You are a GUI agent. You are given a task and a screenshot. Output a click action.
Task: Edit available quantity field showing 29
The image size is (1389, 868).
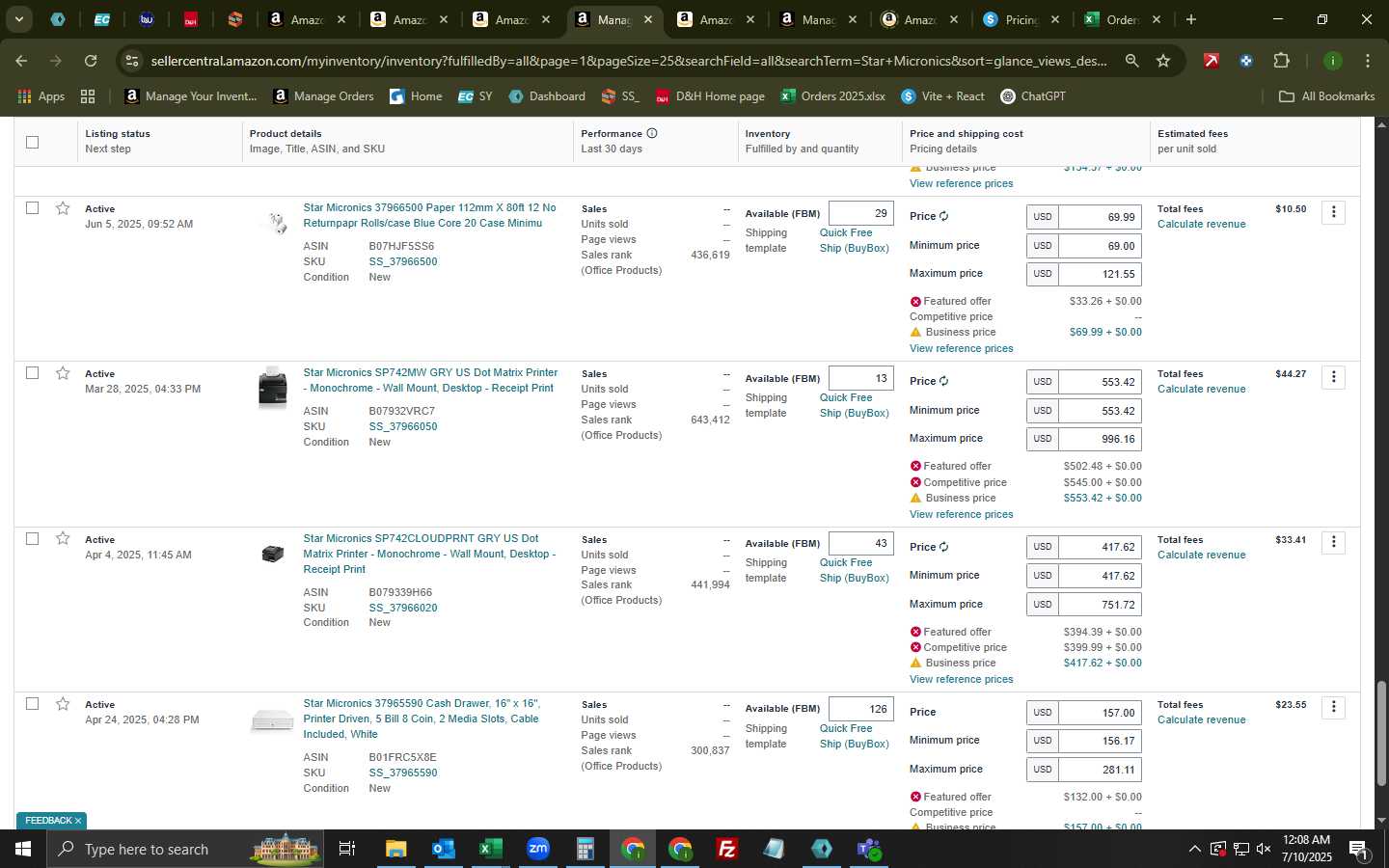[860, 213]
